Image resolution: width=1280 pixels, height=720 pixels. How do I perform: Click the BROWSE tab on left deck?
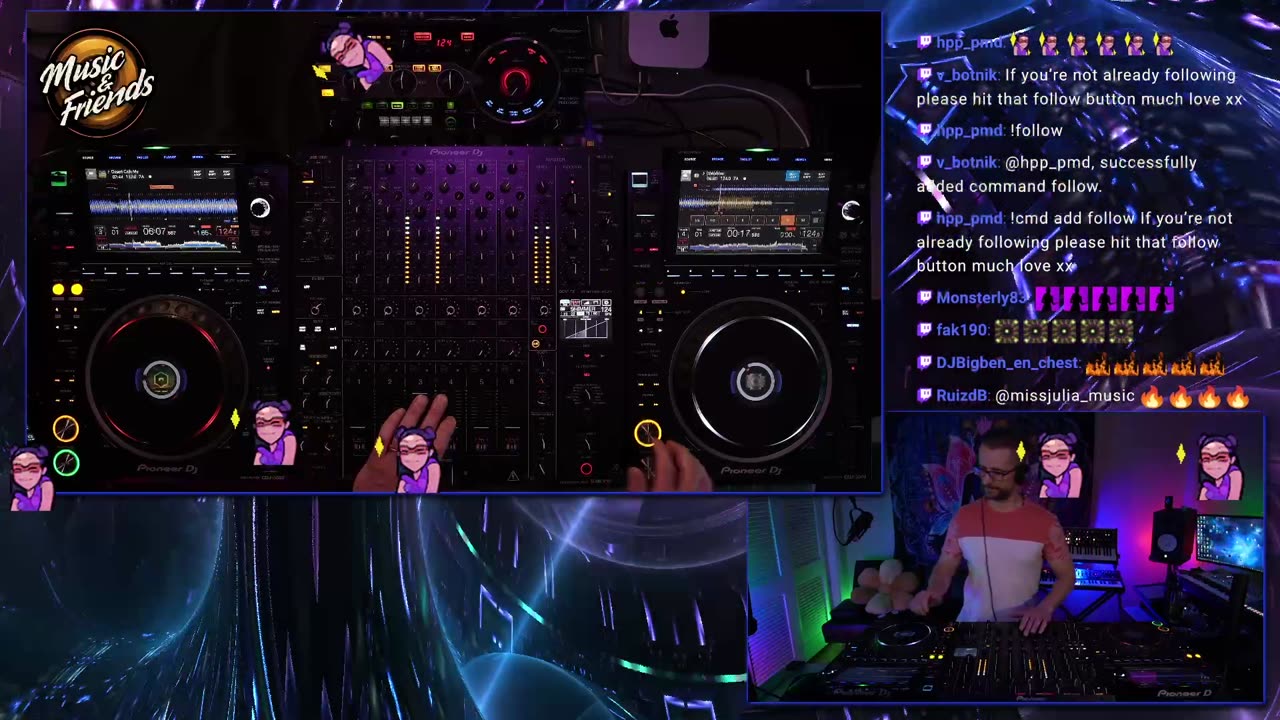(x=115, y=157)
